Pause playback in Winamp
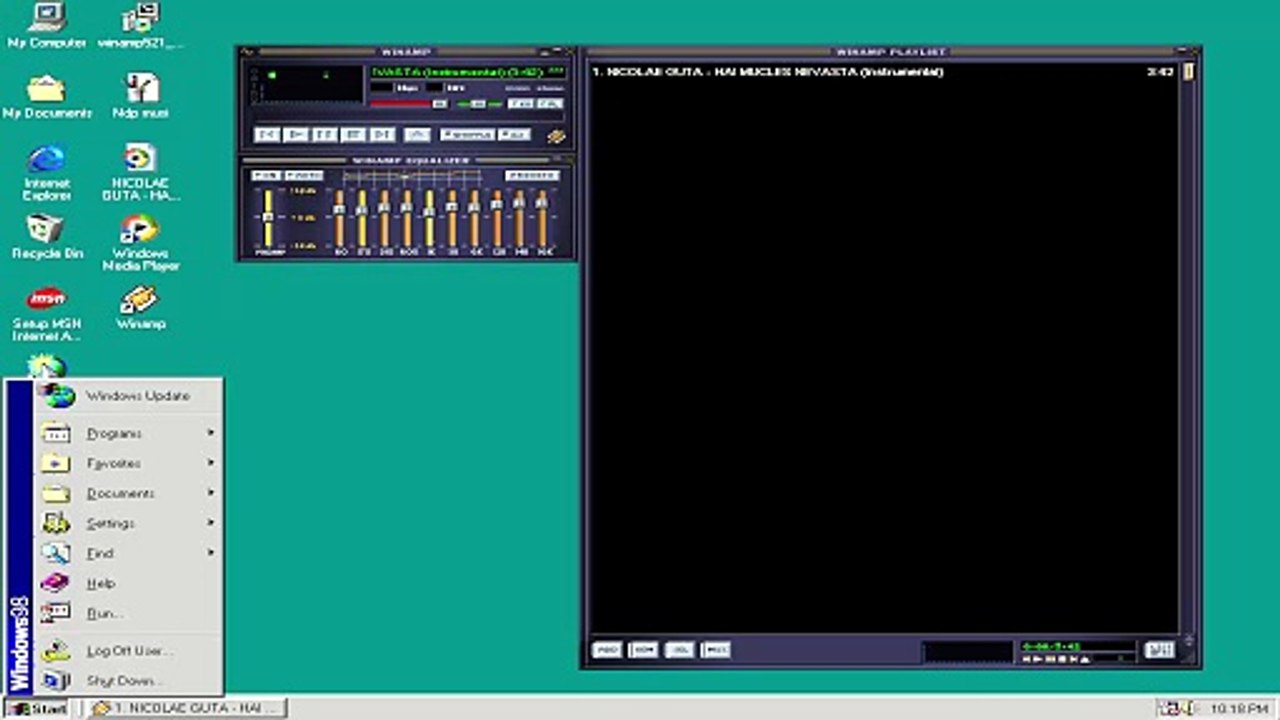The height and width of the screenshot is (720, 1280). 324,134
